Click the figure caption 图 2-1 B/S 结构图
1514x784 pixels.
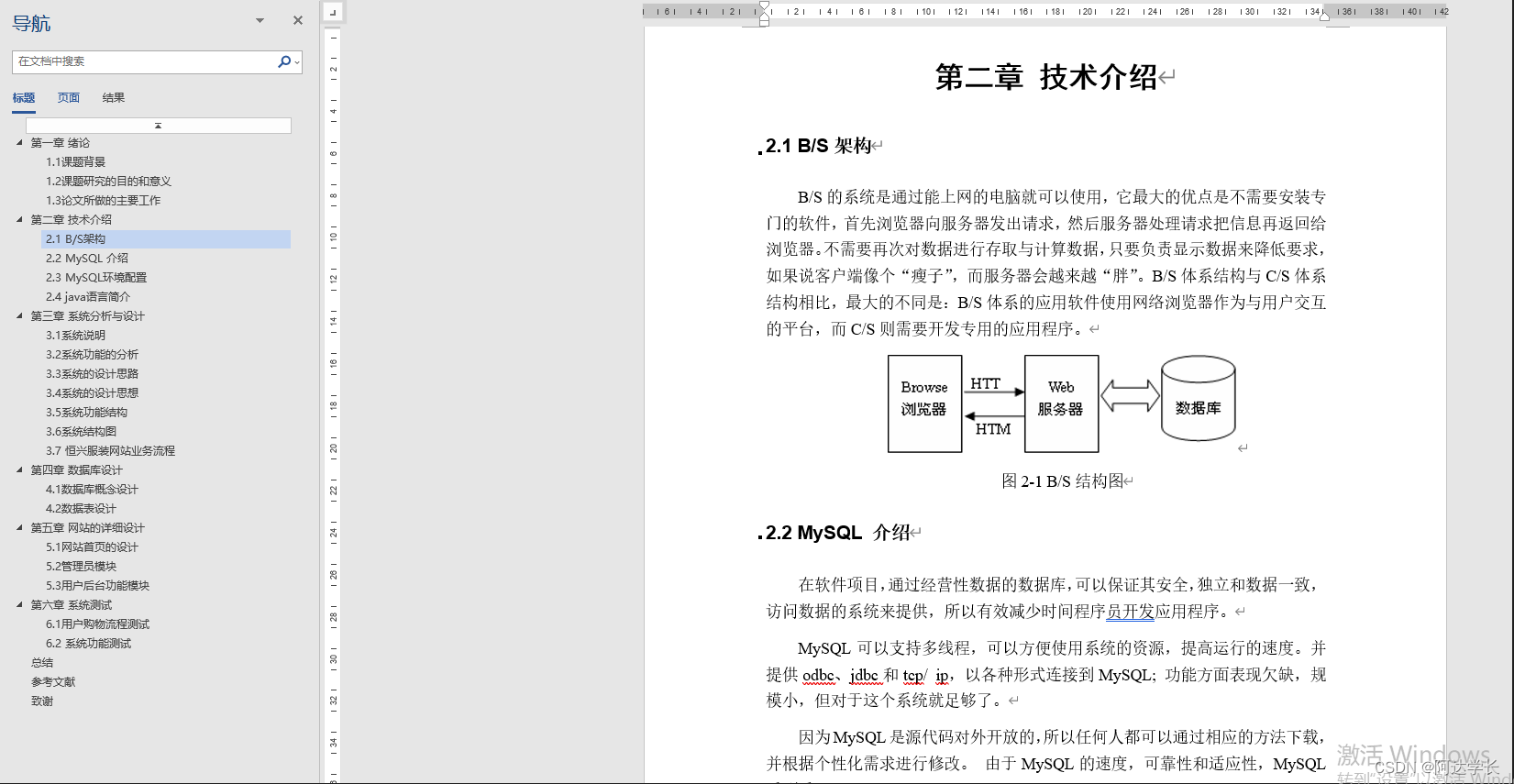click(x=1062, y=481)
